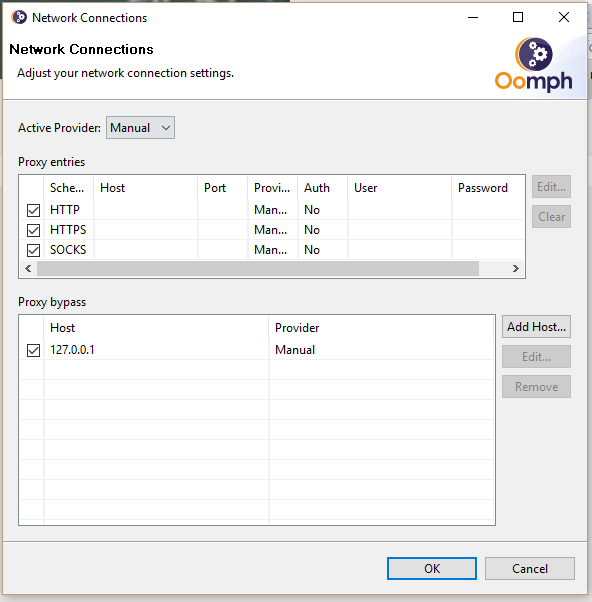The height and width of the screenshot is (602, 592).
Task: Click the proxy entries horizontal scrollbar thumb
Action: [x=258, y=268]
